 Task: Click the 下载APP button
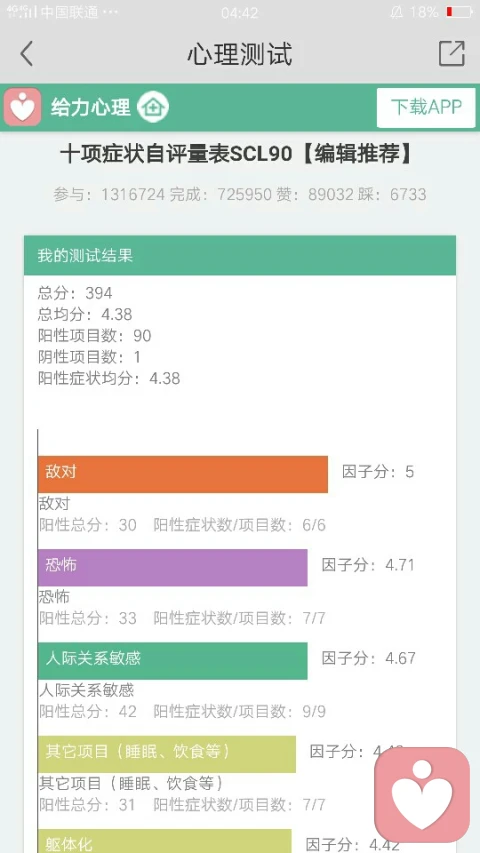[426, 107]
